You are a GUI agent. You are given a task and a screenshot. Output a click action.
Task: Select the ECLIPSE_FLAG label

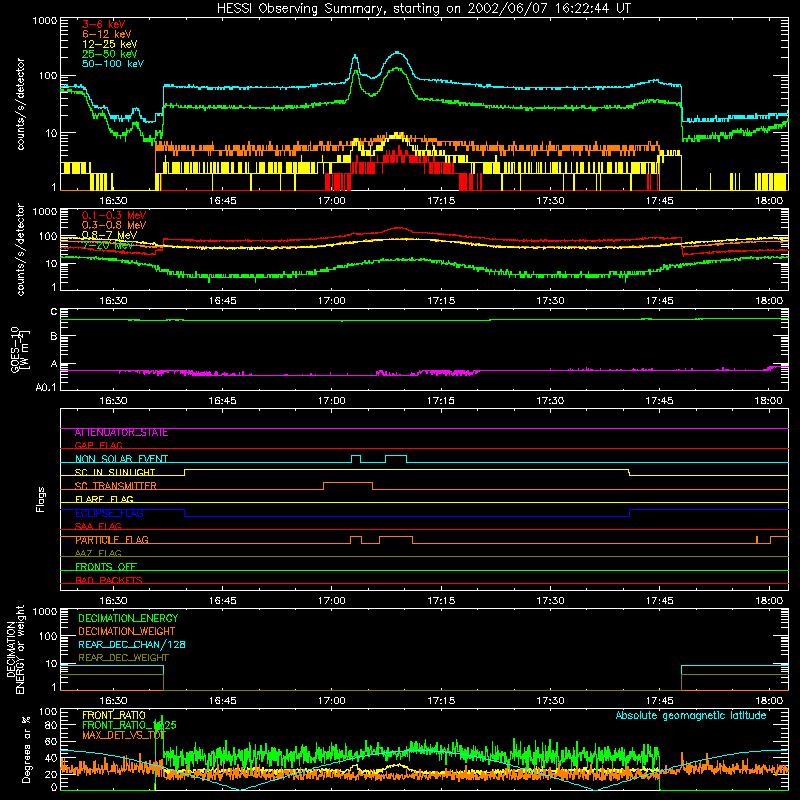click(109, 513)
